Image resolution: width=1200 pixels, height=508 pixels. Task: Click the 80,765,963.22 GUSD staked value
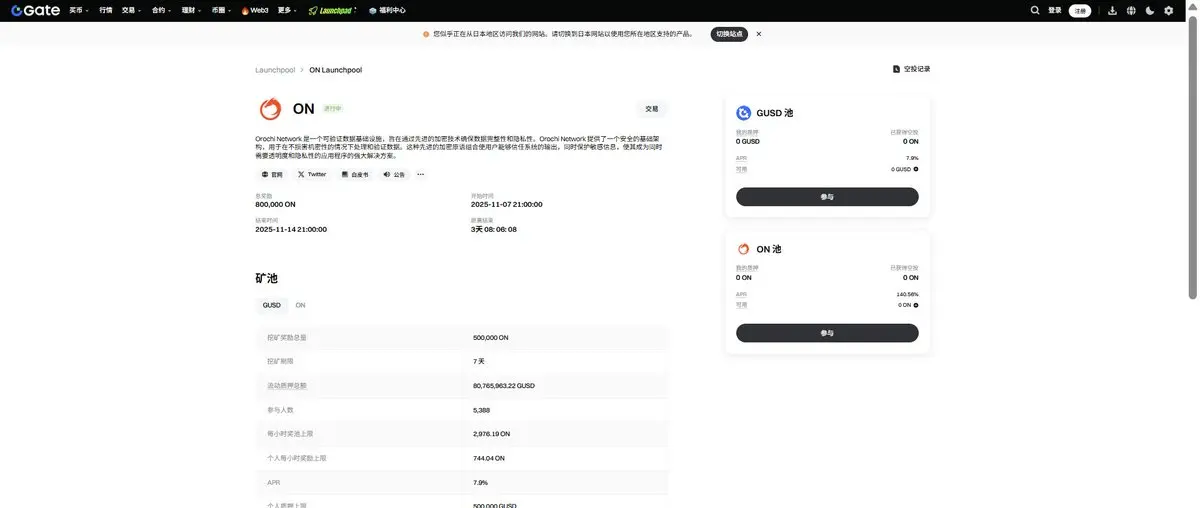pyautogui.click(x=504, y=385)
